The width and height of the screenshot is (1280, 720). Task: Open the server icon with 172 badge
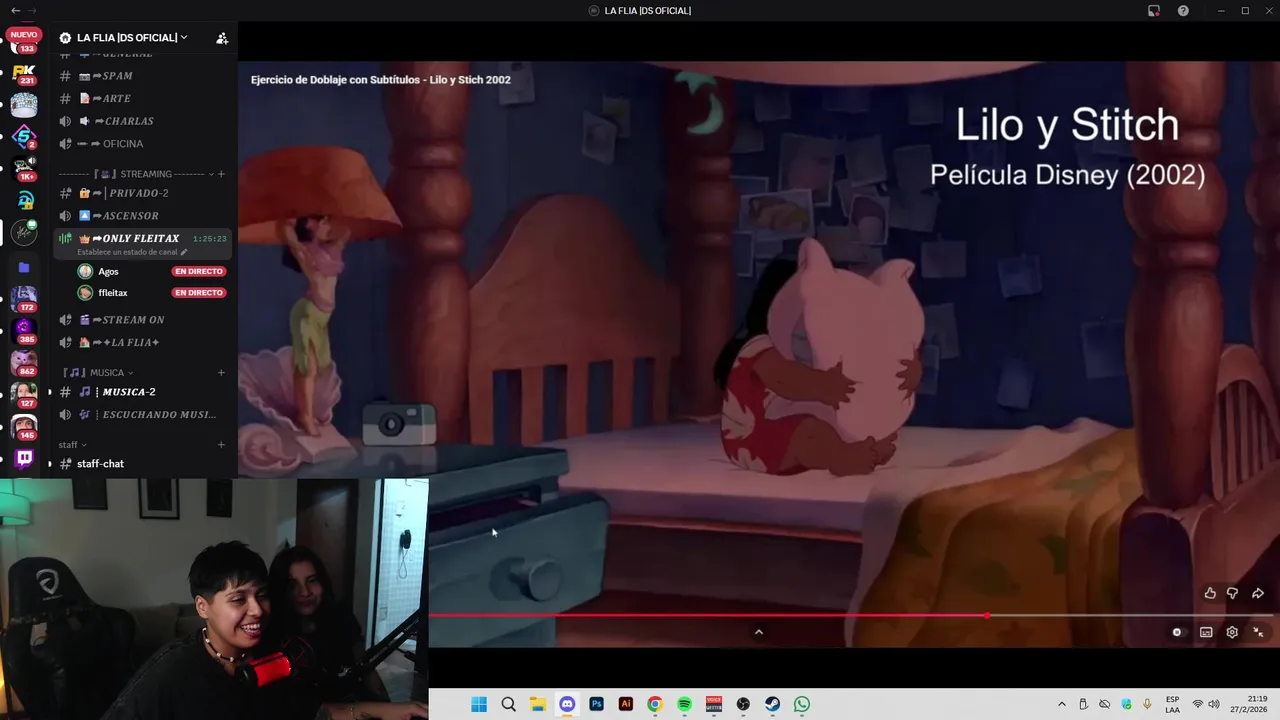(x=24, y=298)
